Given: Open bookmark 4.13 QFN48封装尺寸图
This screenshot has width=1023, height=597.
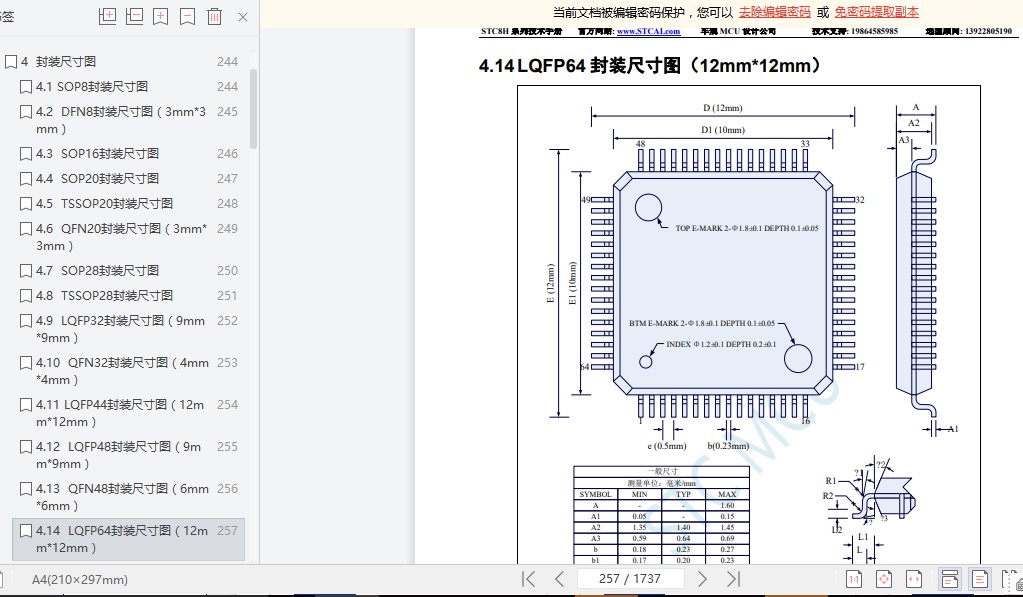Looking at the screenshot, I should [122, 497].
